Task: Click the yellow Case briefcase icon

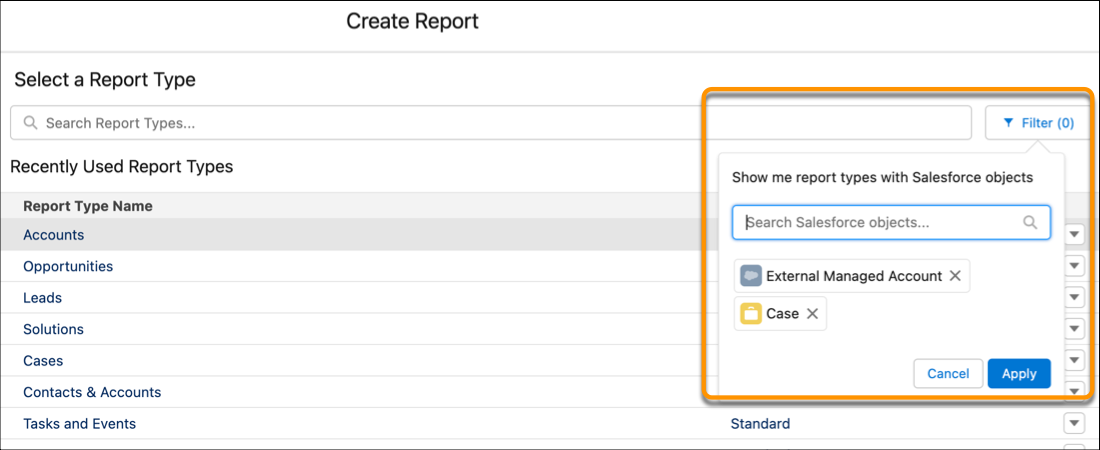Action: click(750, 314)
